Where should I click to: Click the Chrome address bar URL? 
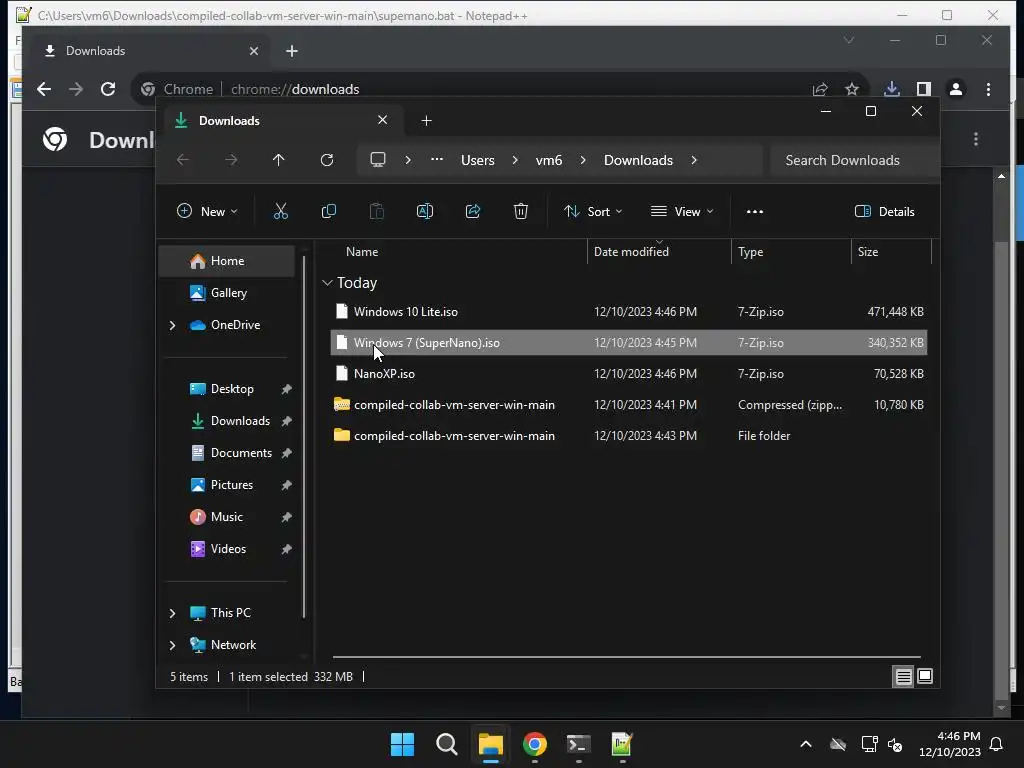(x=295, y=89)
